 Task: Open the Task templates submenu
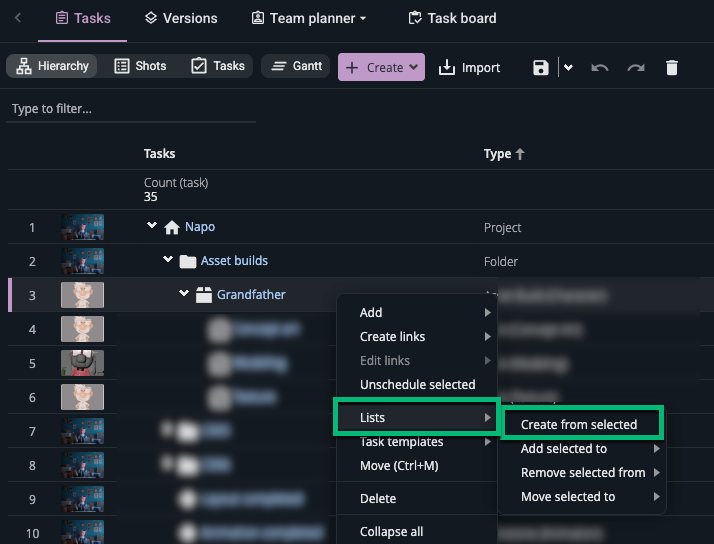click(417, 442)
